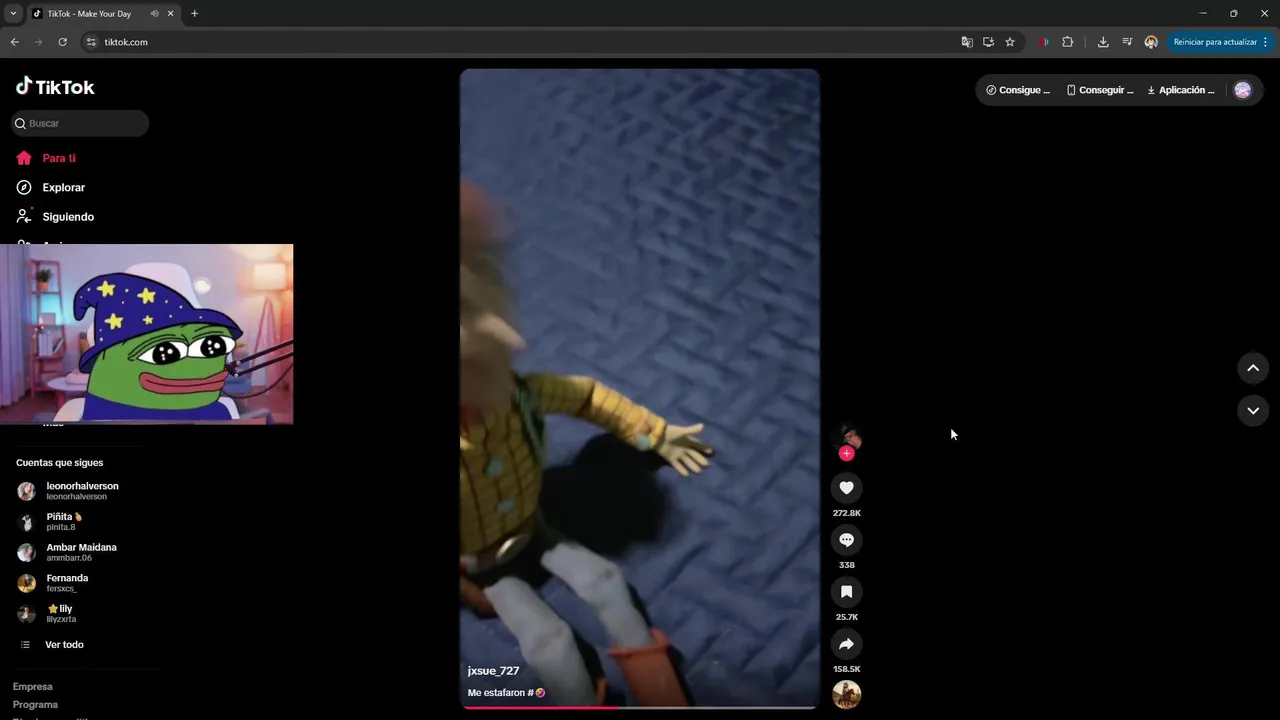Open the media controls icon
The height and width of the screenshot is (720, 1280).
1127,42
